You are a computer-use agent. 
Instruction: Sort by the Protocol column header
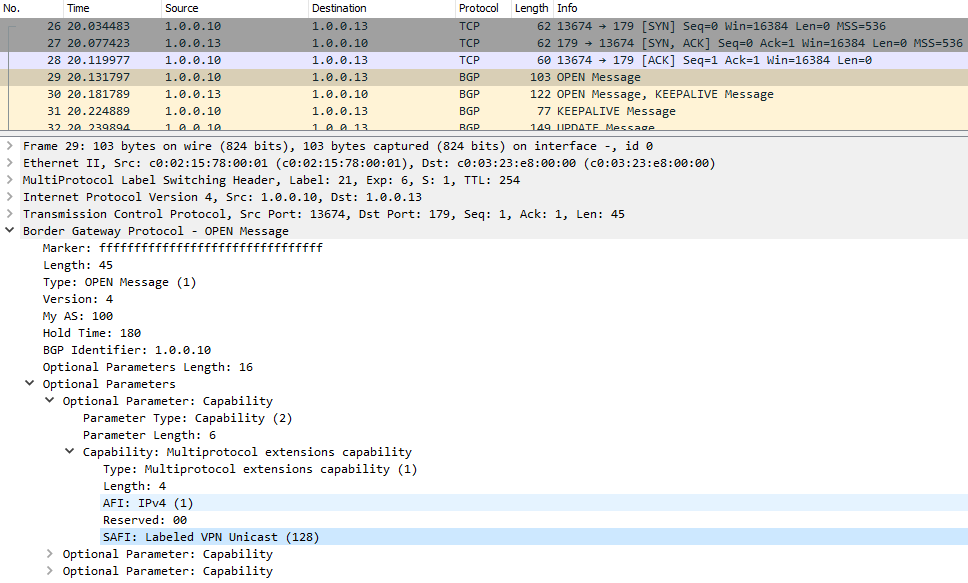click(478, 8)
